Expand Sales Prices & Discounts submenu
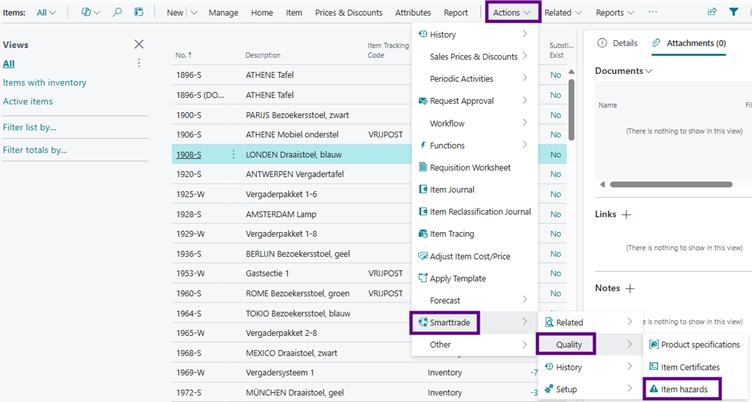 [x=474, y=57]
